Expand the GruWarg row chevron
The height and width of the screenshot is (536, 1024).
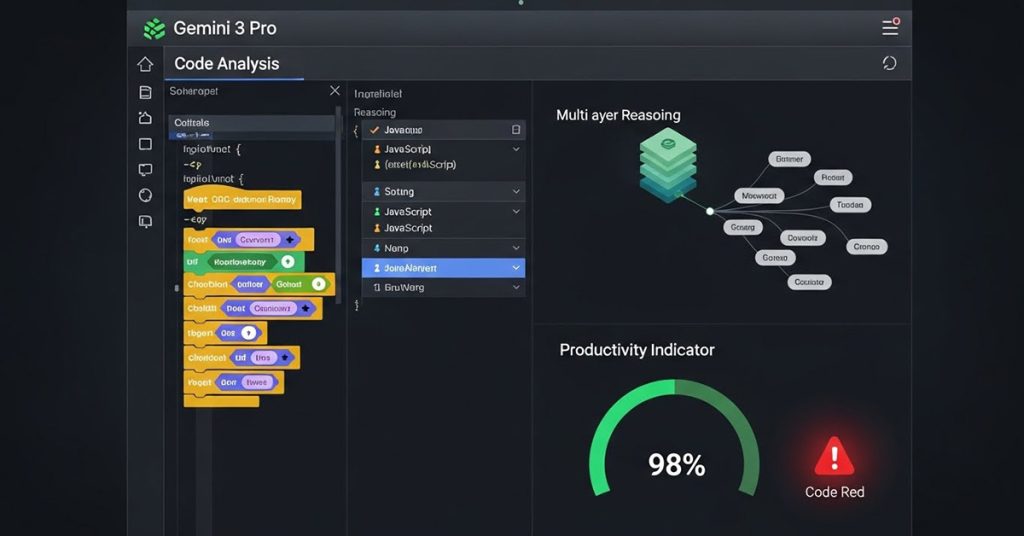516,287
